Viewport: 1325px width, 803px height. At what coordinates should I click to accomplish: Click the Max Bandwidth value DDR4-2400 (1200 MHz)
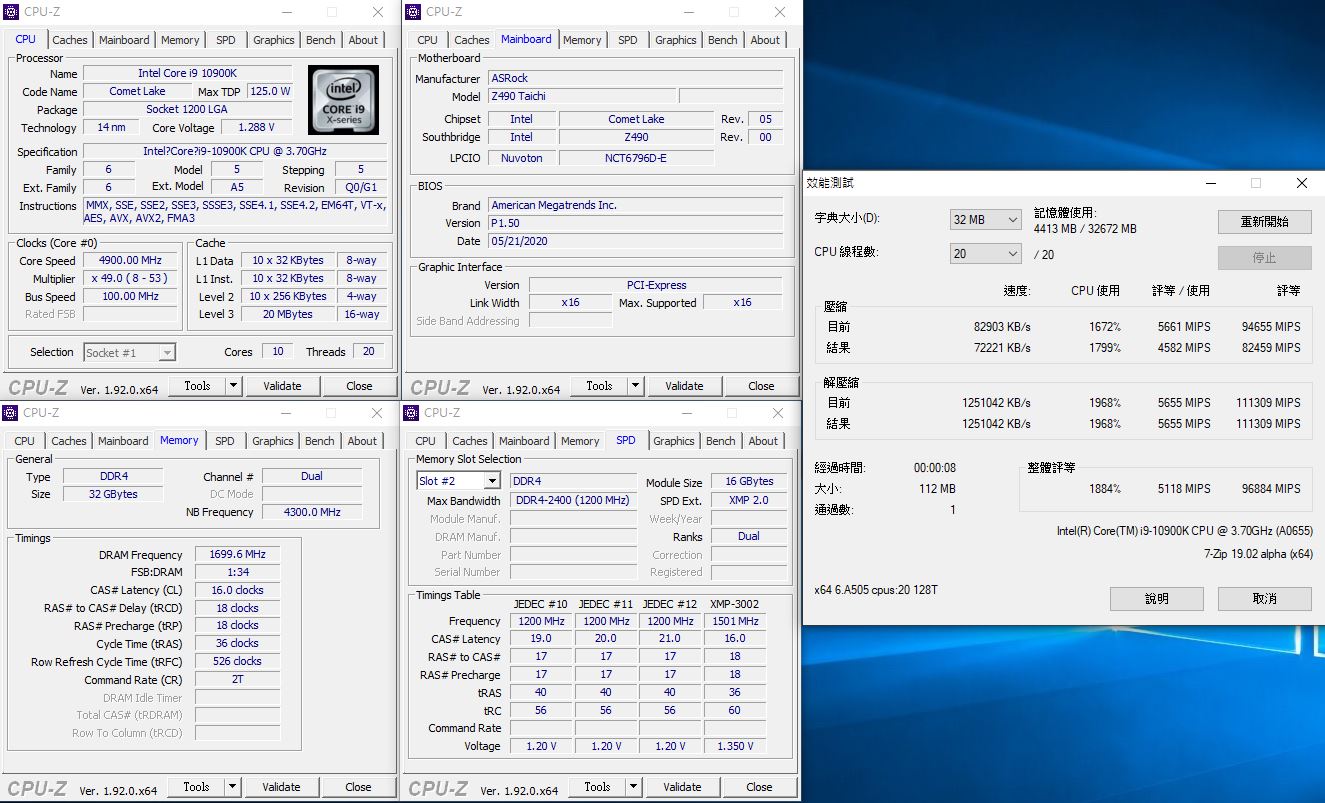[573, 500]
